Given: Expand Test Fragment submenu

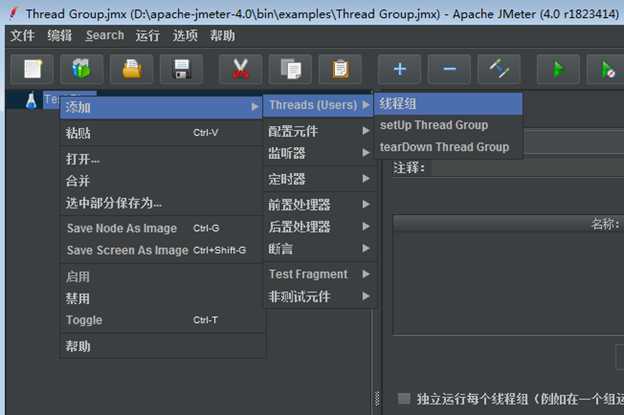Looking at the screenshot, I should click(x=319, y=274).
